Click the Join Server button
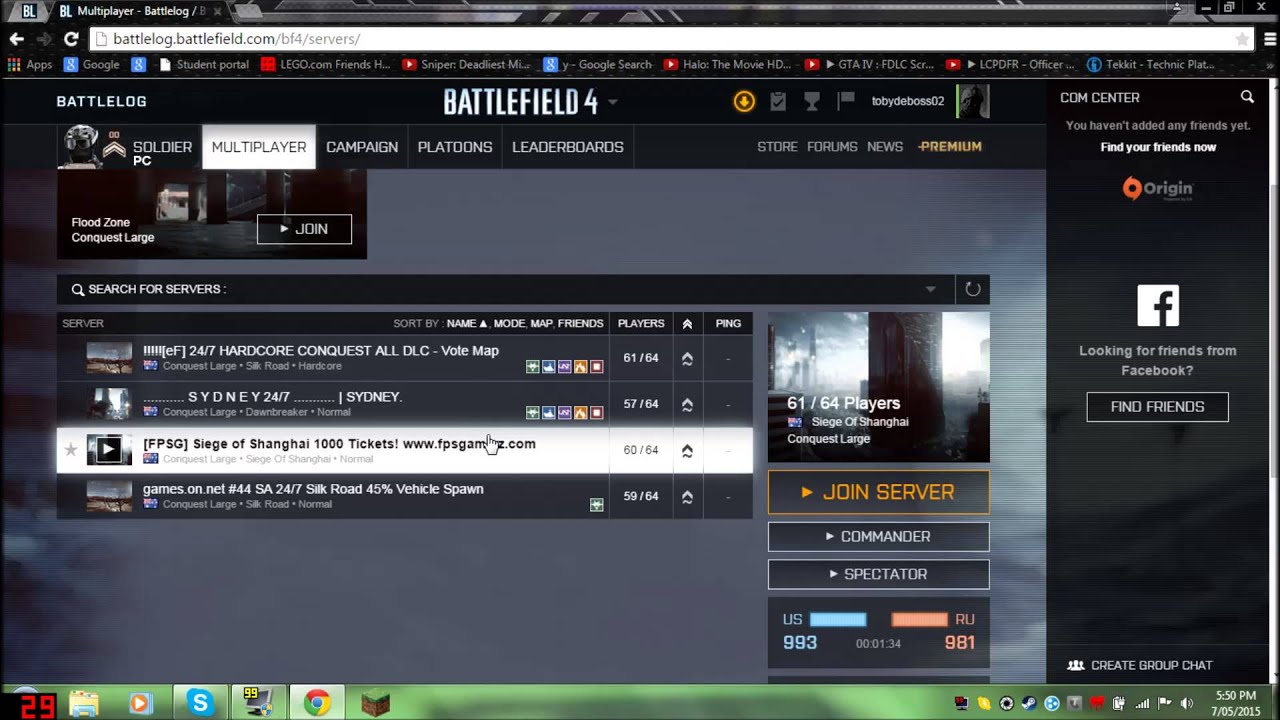The height and width of the screenshot is (720, 1280). pyautogui.click(x=879, y=492)
